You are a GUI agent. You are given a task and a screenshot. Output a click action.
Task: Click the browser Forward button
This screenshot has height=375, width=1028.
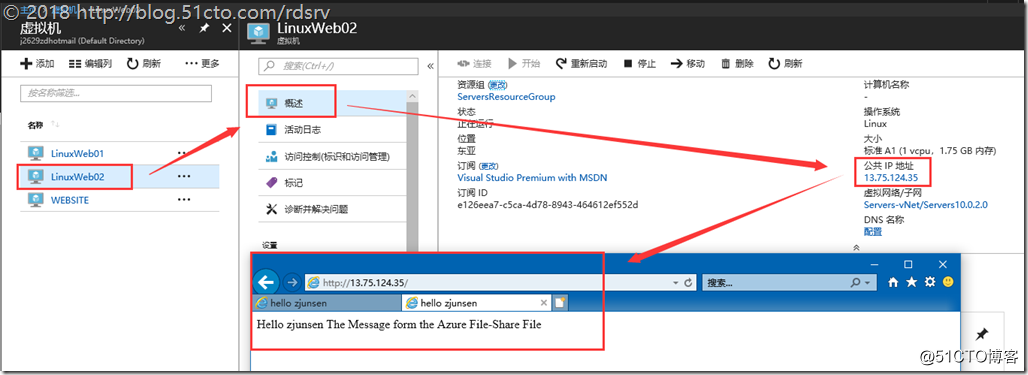[292, 283]
